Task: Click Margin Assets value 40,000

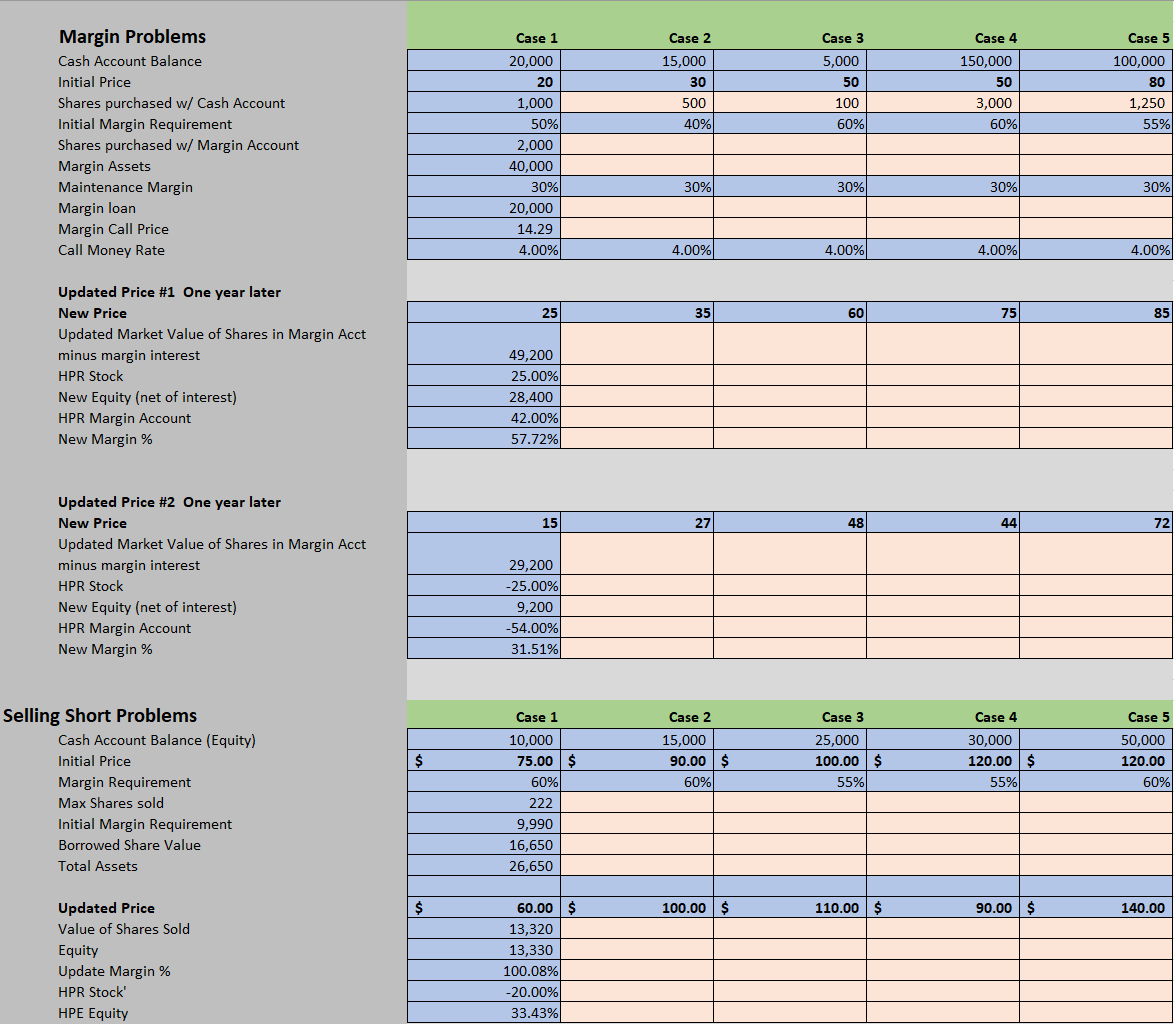Action: [x=484, y=165]
